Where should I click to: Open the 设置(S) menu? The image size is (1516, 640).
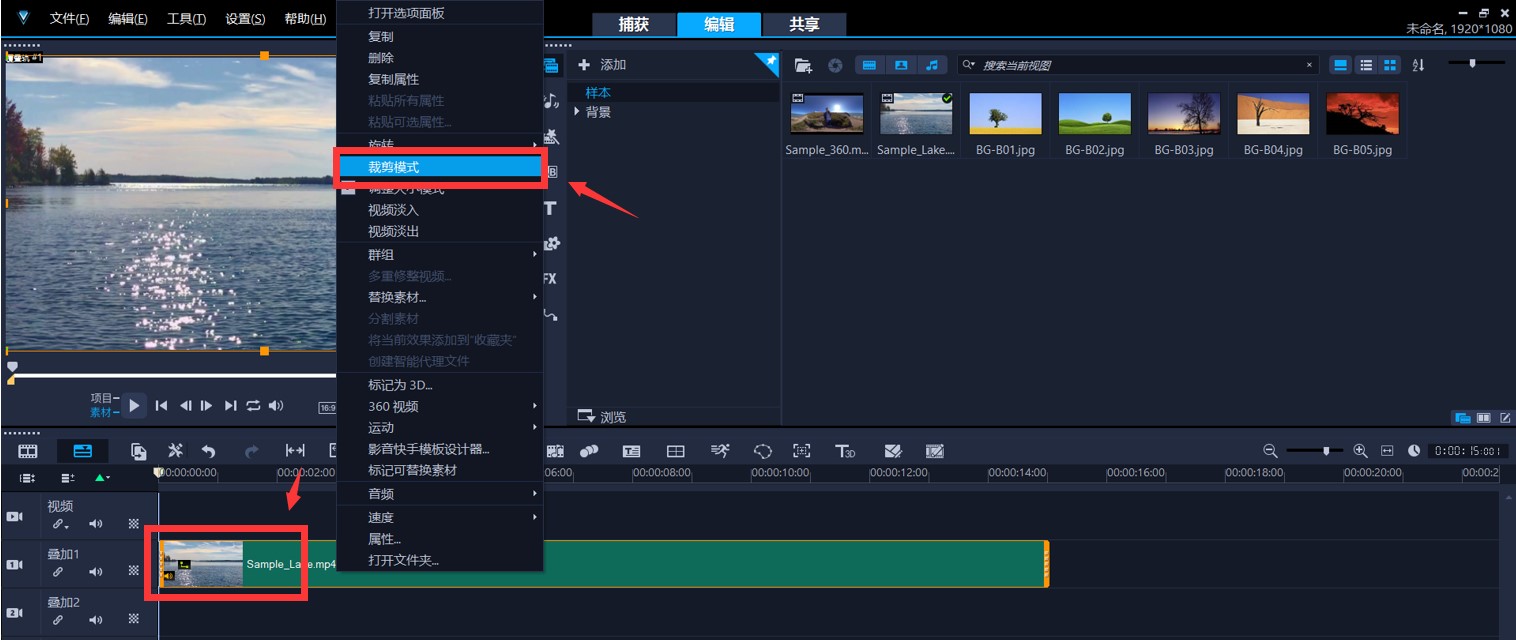pos(245,19)
